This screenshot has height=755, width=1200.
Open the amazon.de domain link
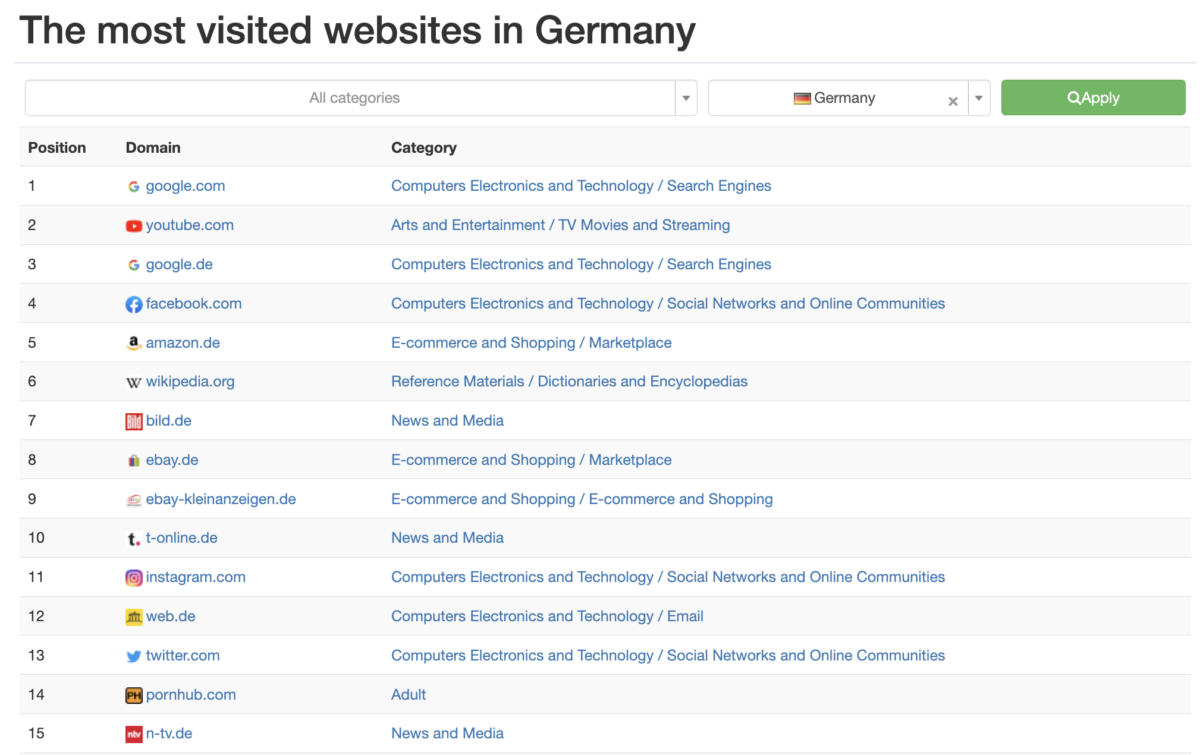183,342
